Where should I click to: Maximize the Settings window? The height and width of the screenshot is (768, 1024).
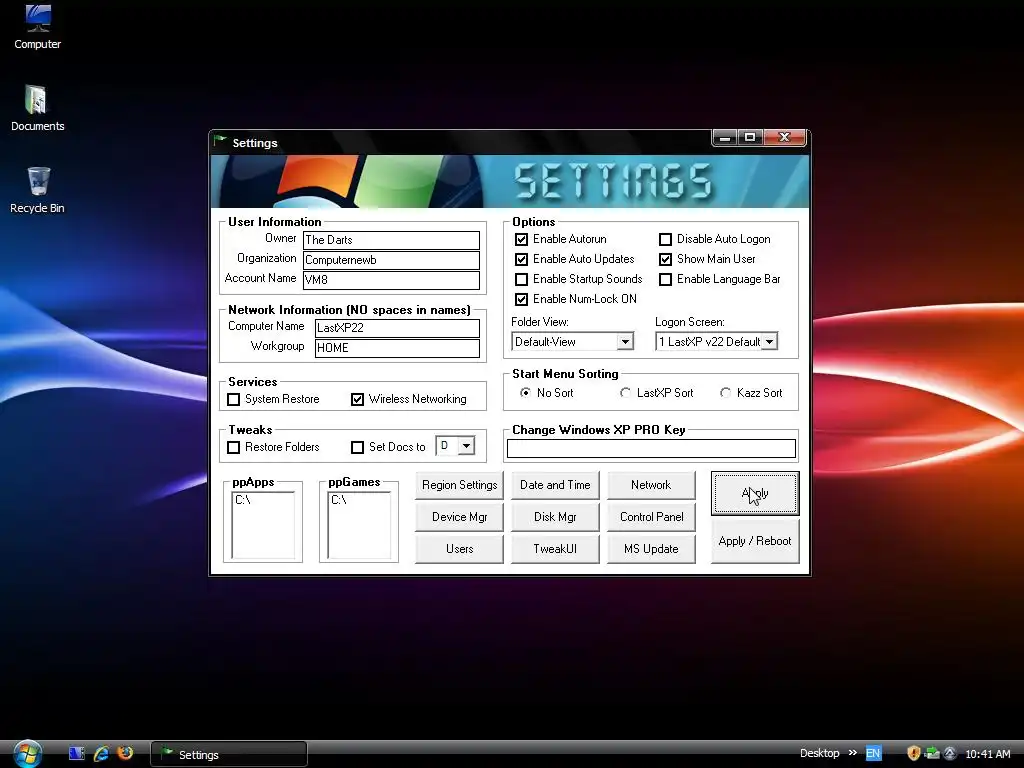point(750,137)
